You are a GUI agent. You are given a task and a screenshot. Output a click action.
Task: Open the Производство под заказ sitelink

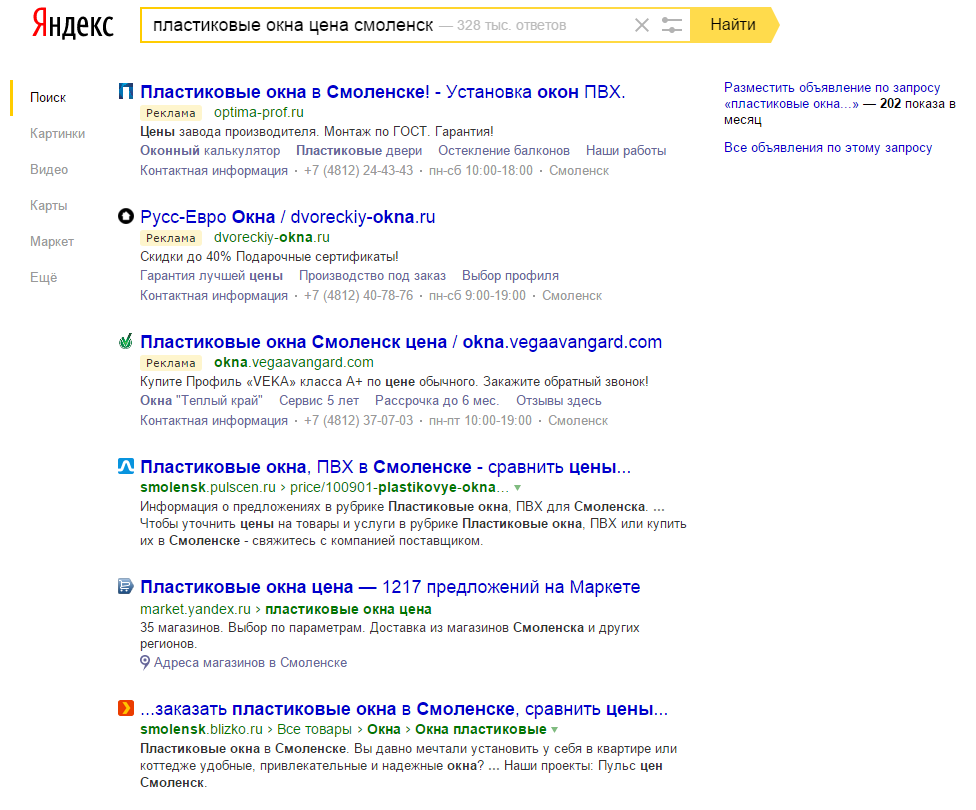pos(372,276)
